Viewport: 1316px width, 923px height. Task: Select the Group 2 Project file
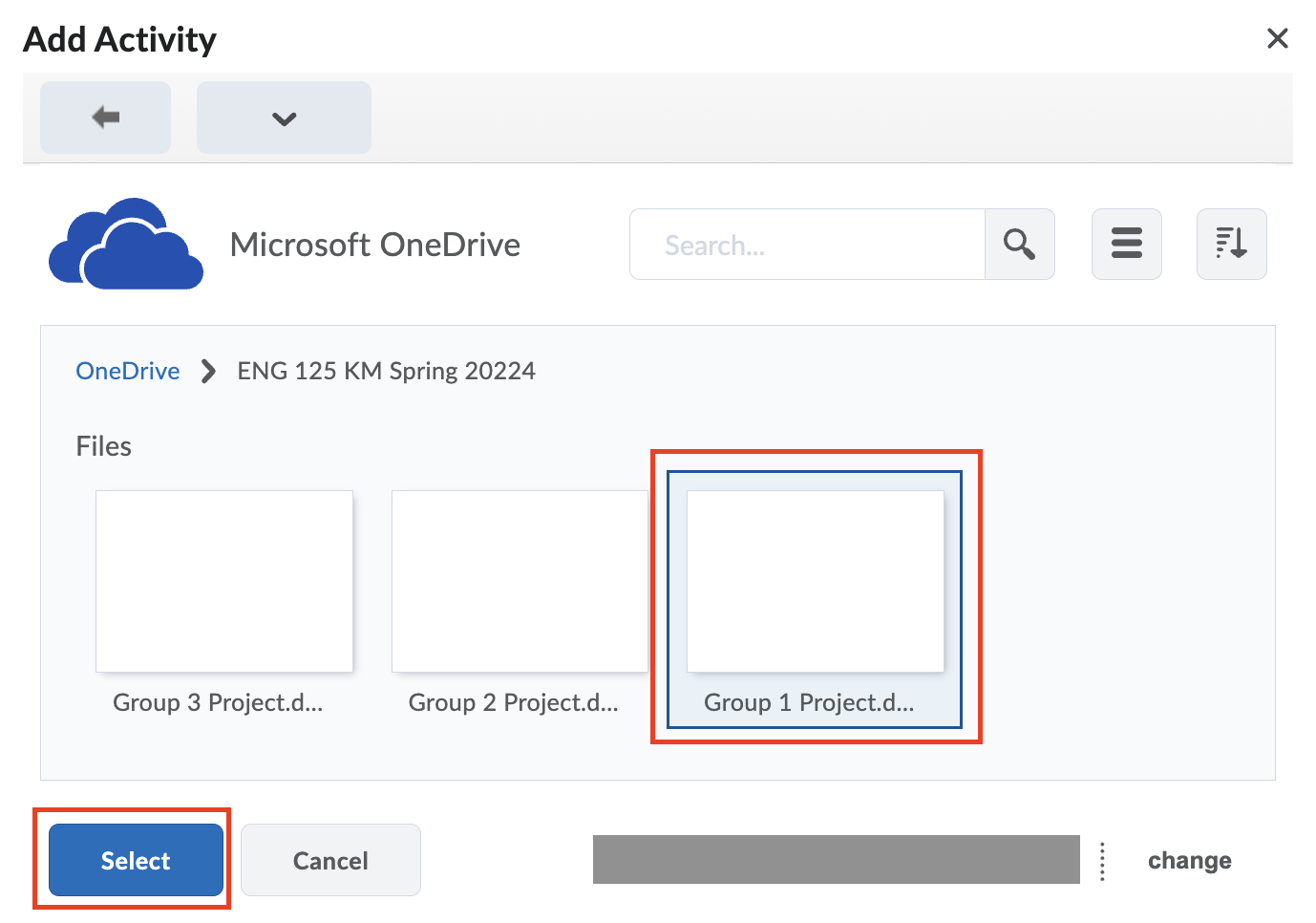[x=520, y=581]
